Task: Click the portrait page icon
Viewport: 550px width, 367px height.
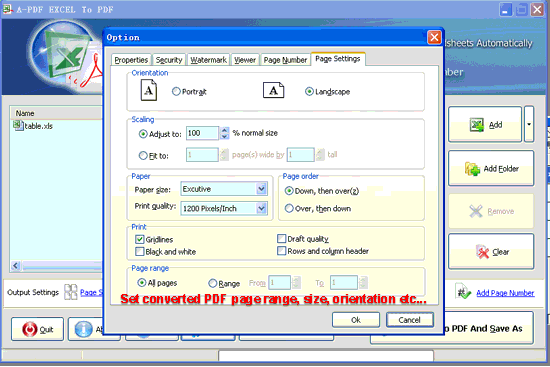Action: pyautogui.click(x=149, y=90)
